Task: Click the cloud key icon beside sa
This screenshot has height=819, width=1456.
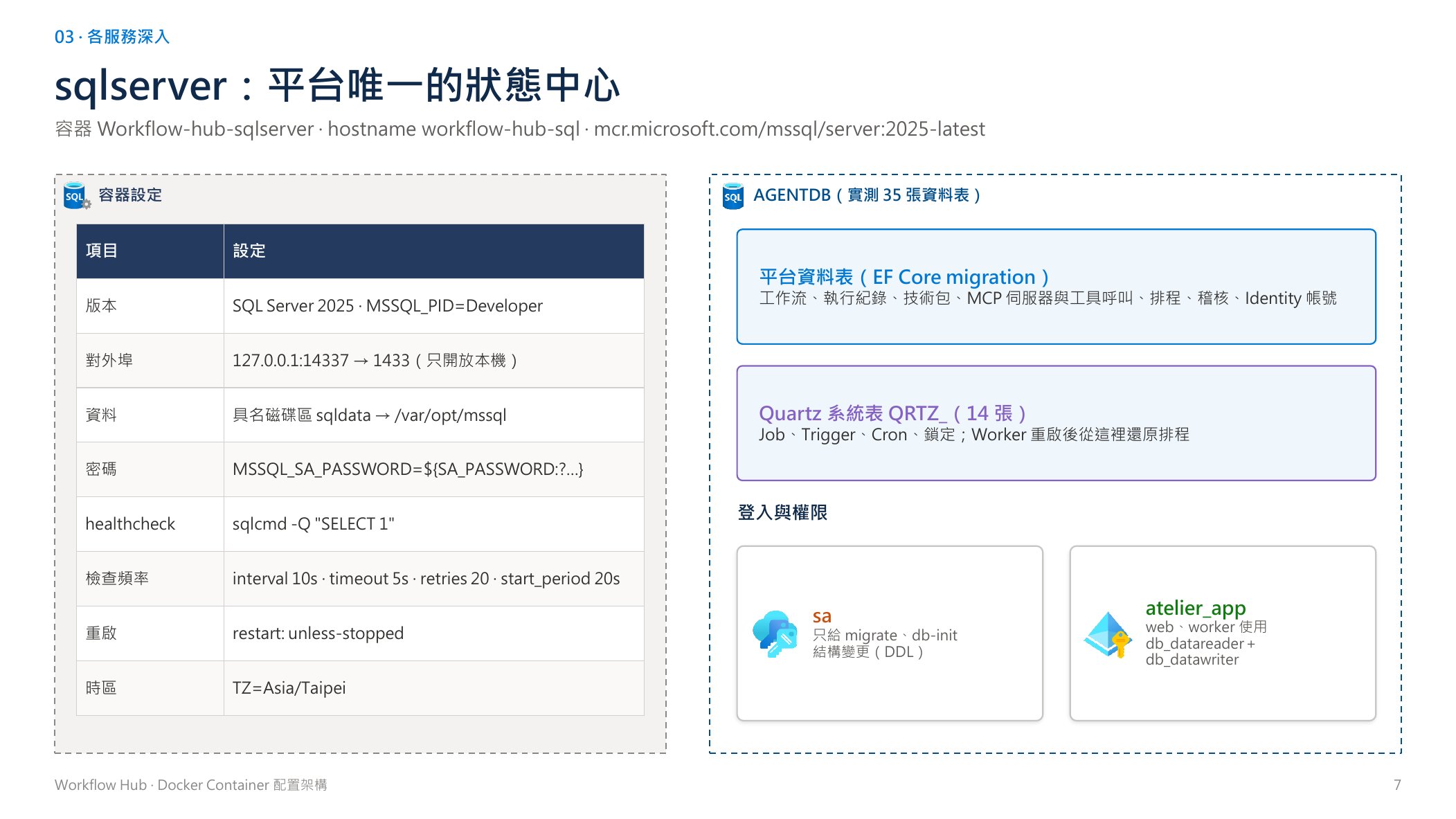Action: click(775, 633)
